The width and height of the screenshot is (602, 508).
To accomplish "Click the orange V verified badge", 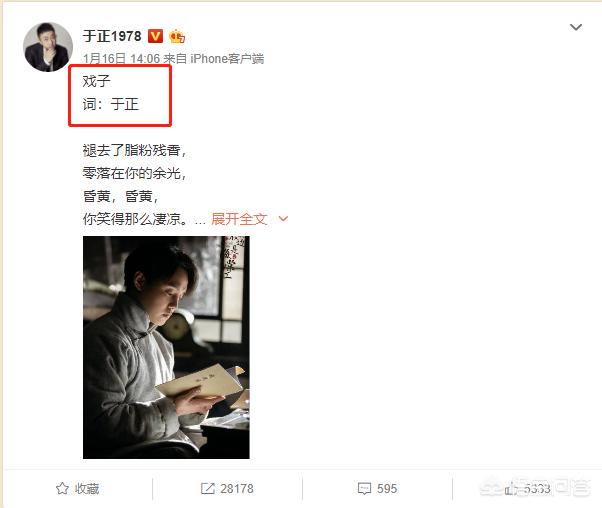I will tap(155, 36).
